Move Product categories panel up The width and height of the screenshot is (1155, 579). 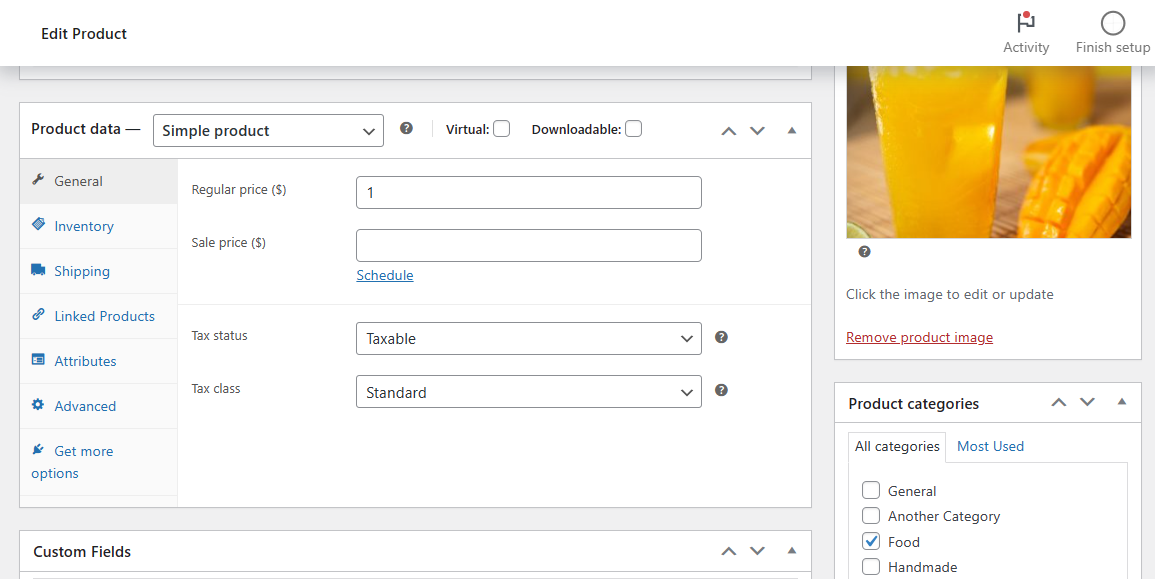[x=1059, y=402]
